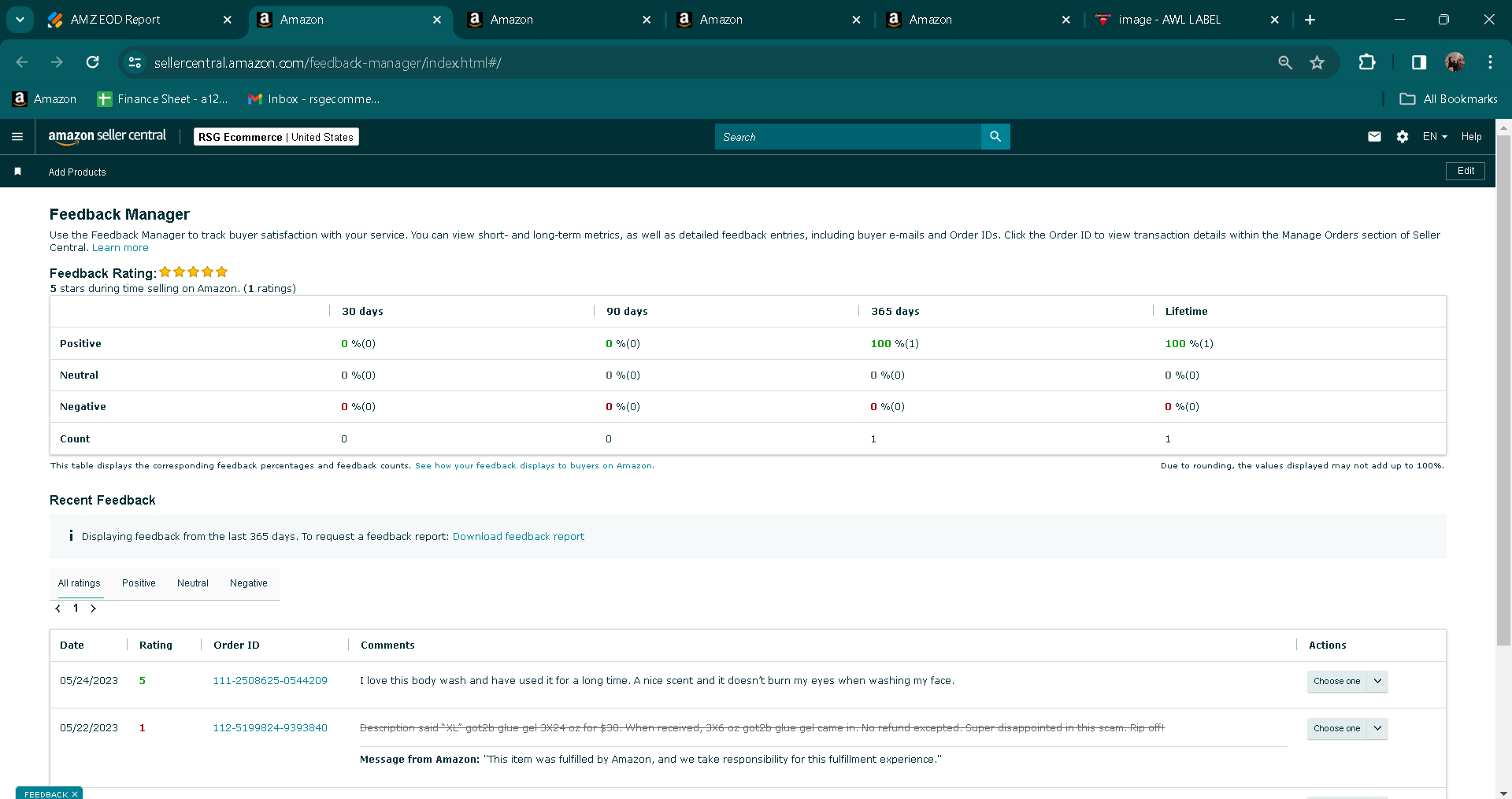Screen dimensions: 1512x799
Task: Open the 'See how your feedback displays' link
Action: [x=534, y=466]
